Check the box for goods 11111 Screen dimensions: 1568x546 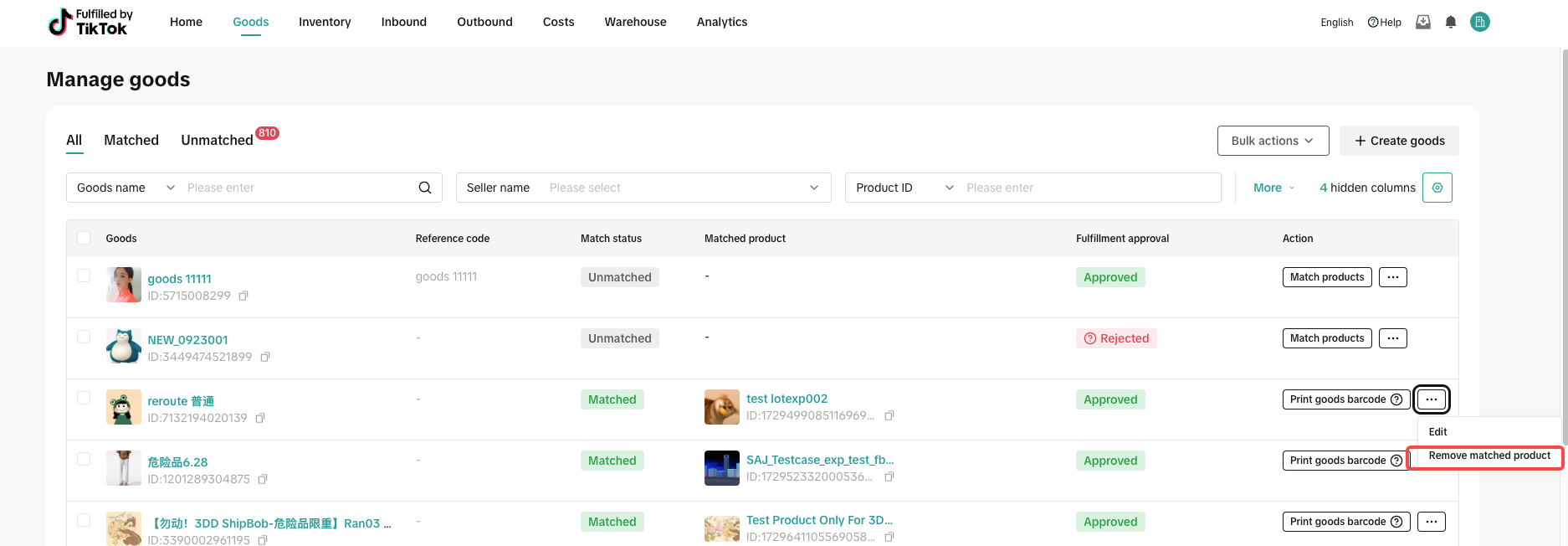tap(84, 276)
